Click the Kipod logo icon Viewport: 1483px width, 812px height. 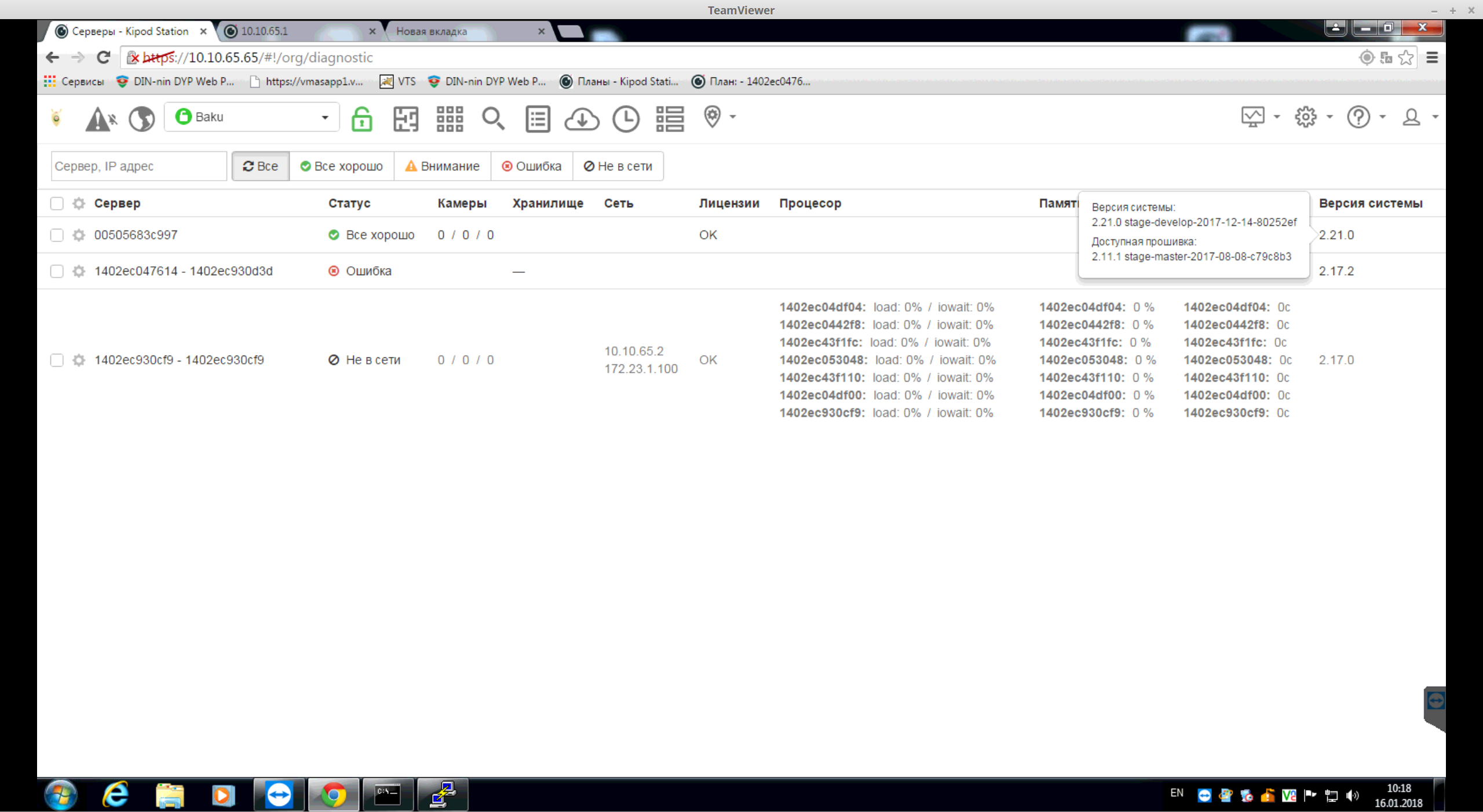[x=56, y=118]
